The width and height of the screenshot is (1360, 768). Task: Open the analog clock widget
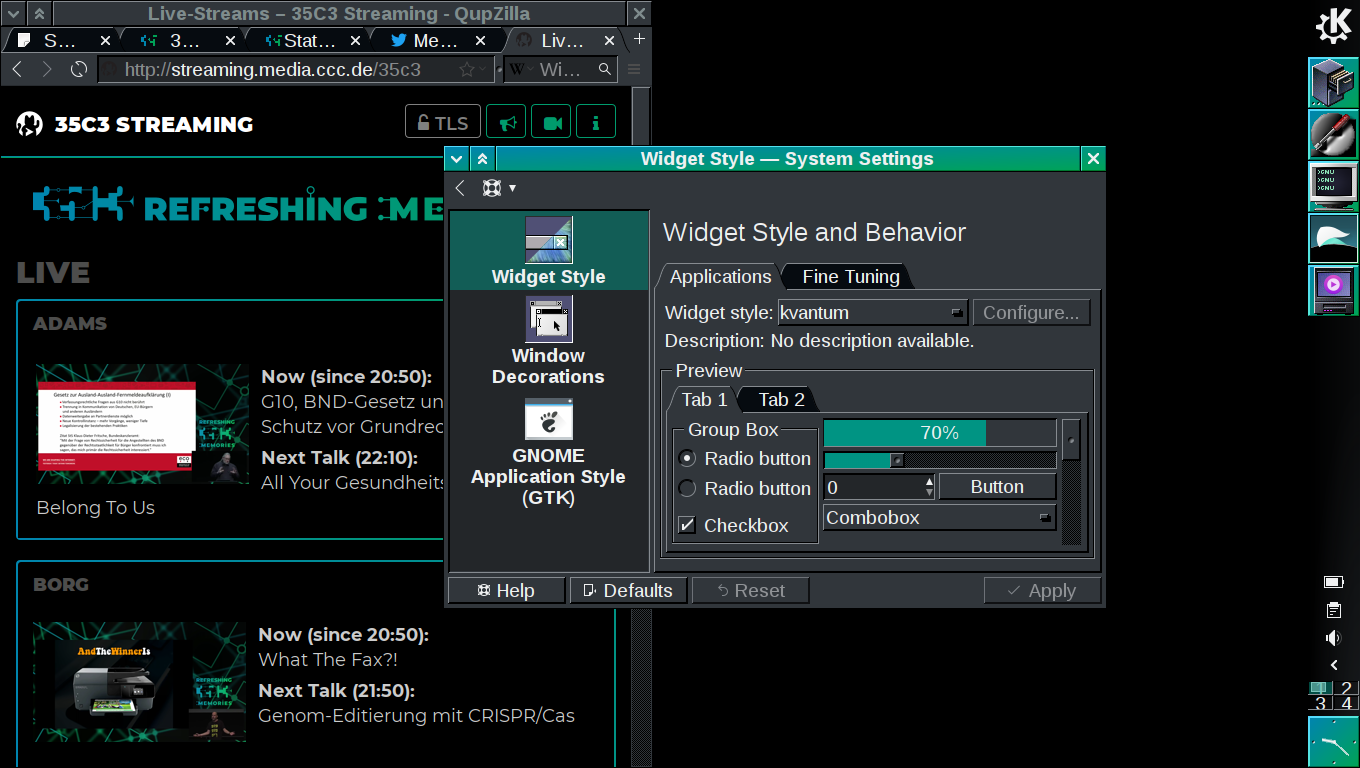click(x=1334, y=742)
